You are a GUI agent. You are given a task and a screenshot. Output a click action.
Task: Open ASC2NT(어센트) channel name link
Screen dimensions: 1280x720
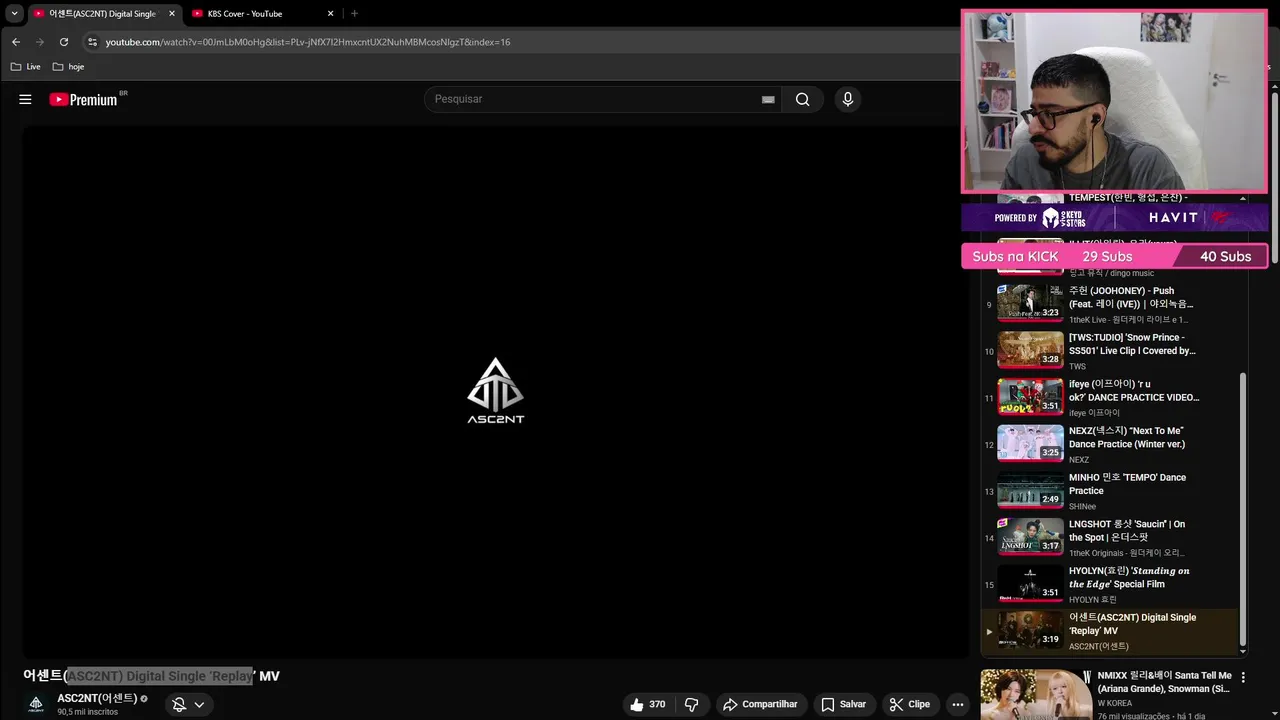coord(97,698)
